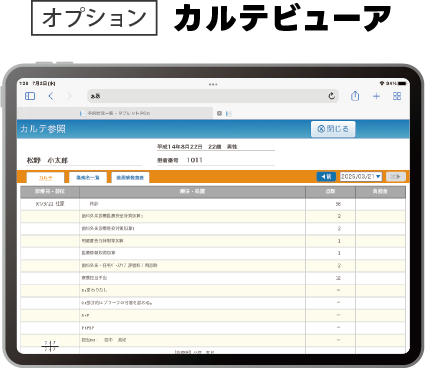Click the wifi and battery status indicator

tap(393, 83)
